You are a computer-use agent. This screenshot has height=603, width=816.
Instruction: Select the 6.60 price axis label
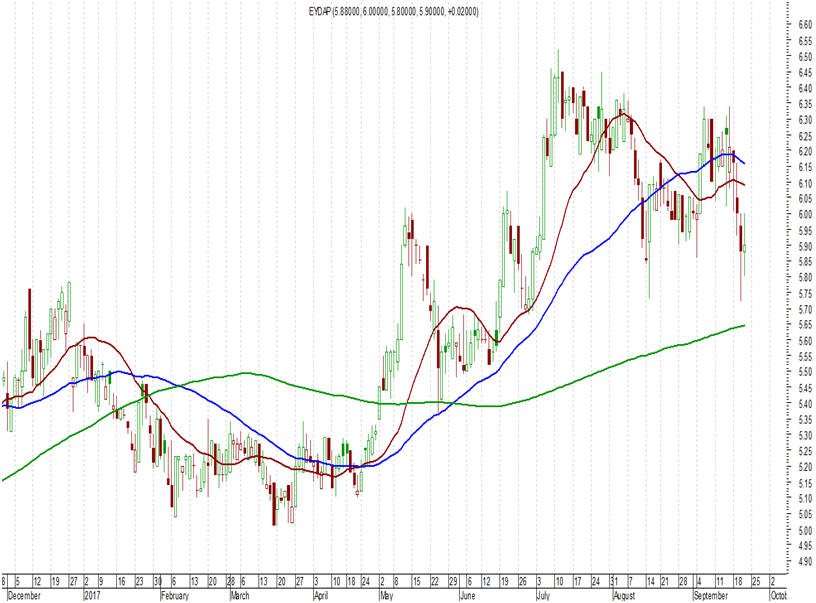(x=805, y=24)
